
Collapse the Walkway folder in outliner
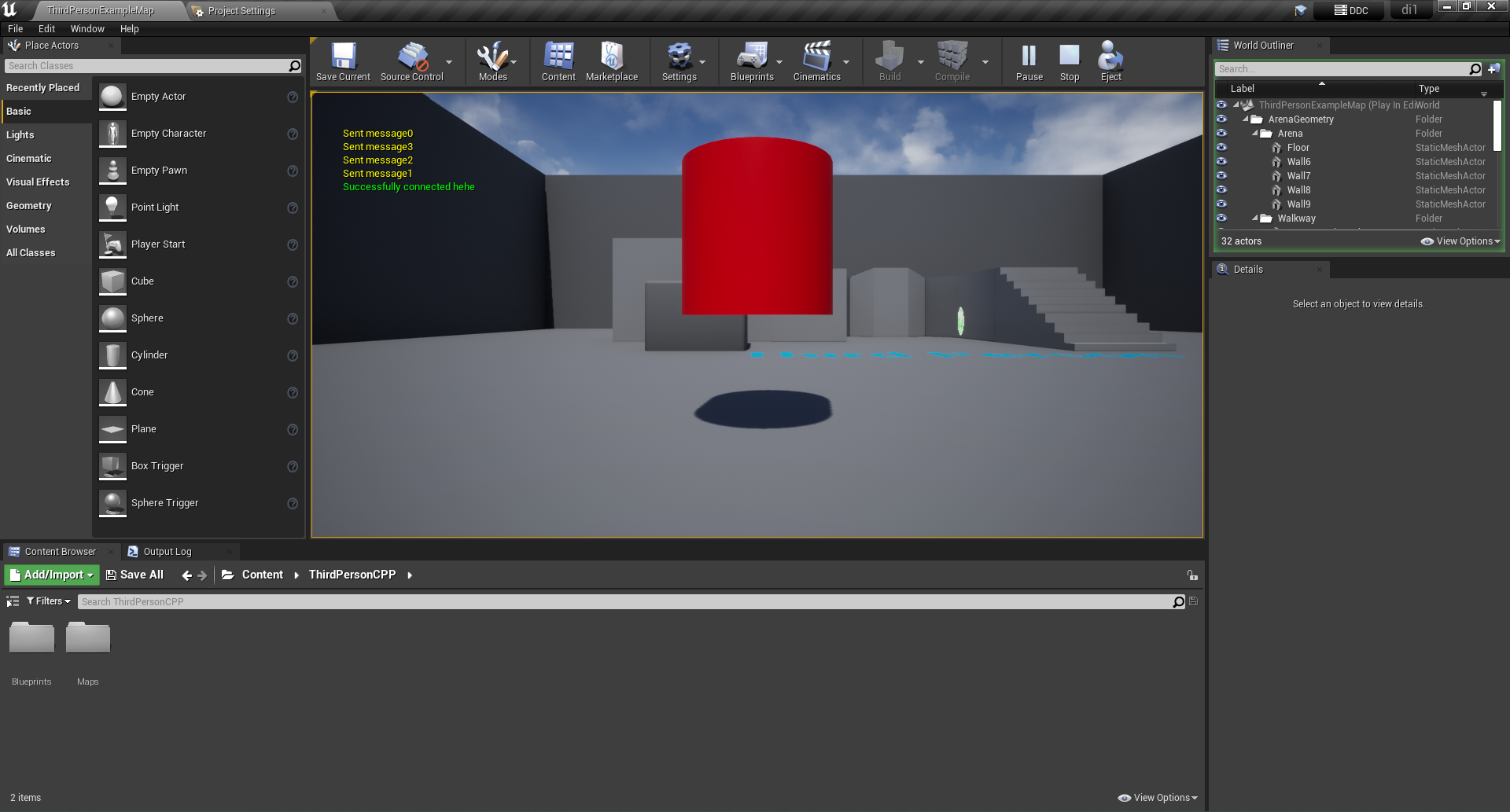coord(1255,219)
